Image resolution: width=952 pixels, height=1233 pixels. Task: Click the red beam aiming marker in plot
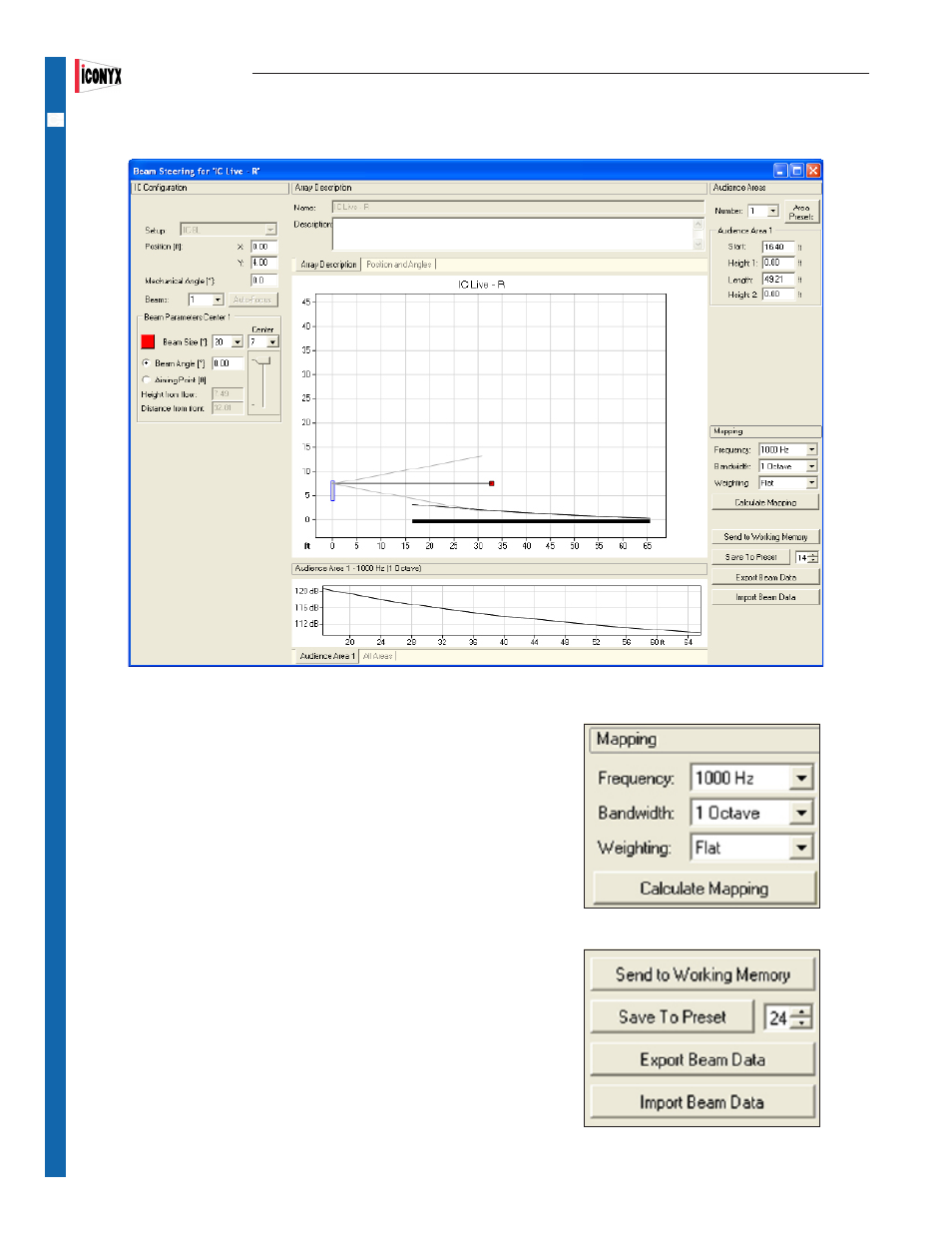point(491,483)
